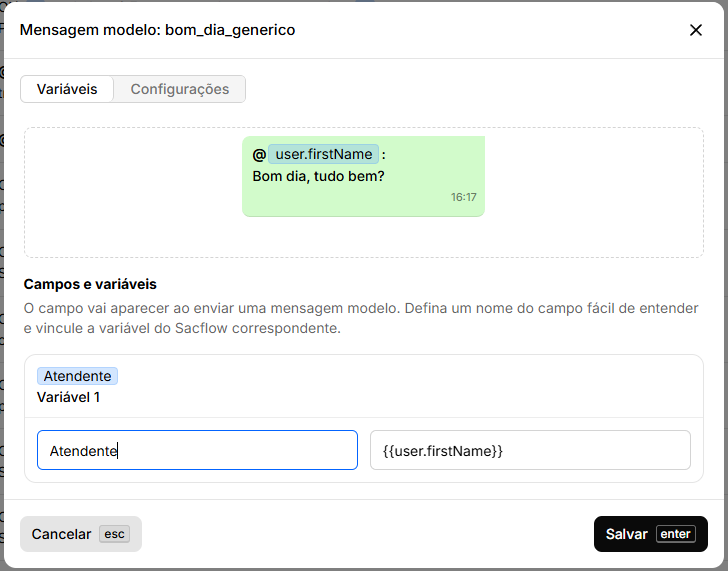Click the user.firstName chip in message preview
The image size is (728, 571).
point(323,154)
